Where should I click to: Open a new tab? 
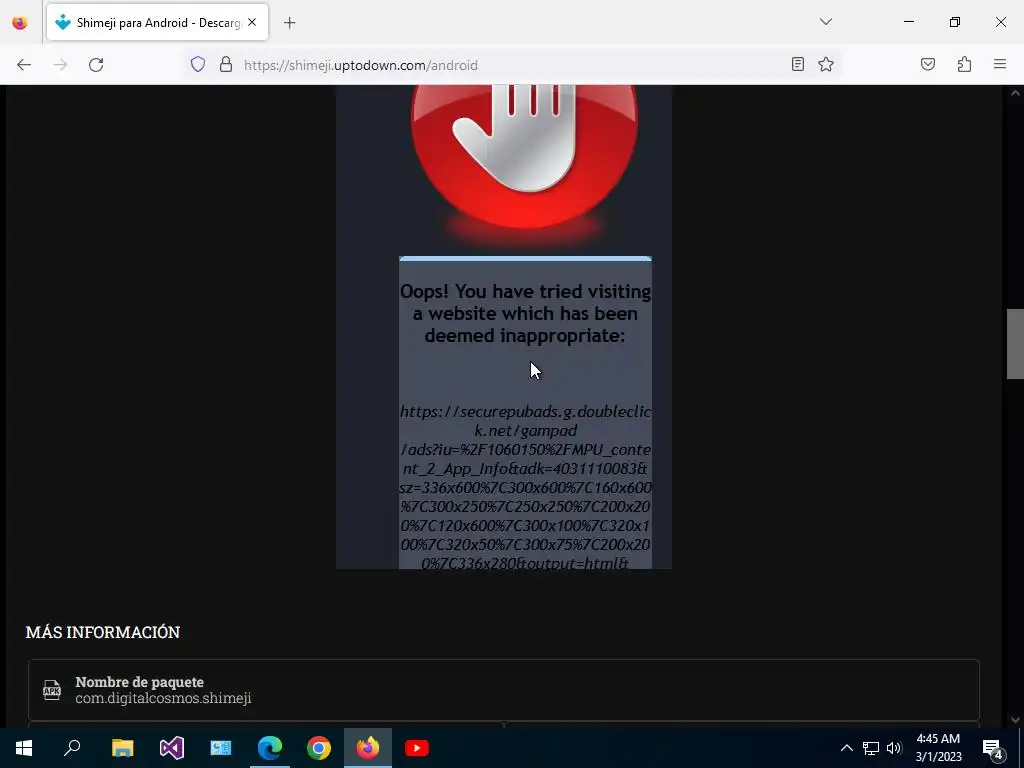(x=290, y=23)
